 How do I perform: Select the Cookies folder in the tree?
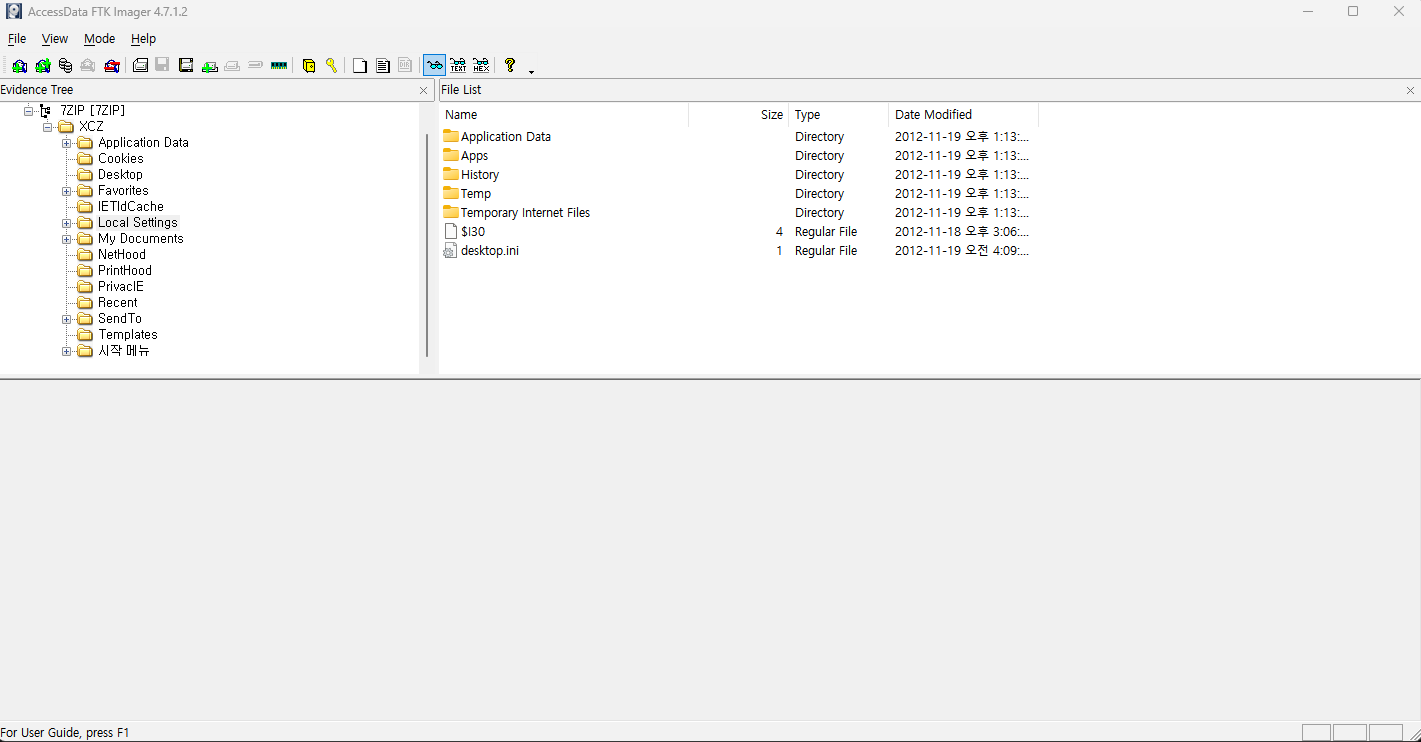point(120,159)
